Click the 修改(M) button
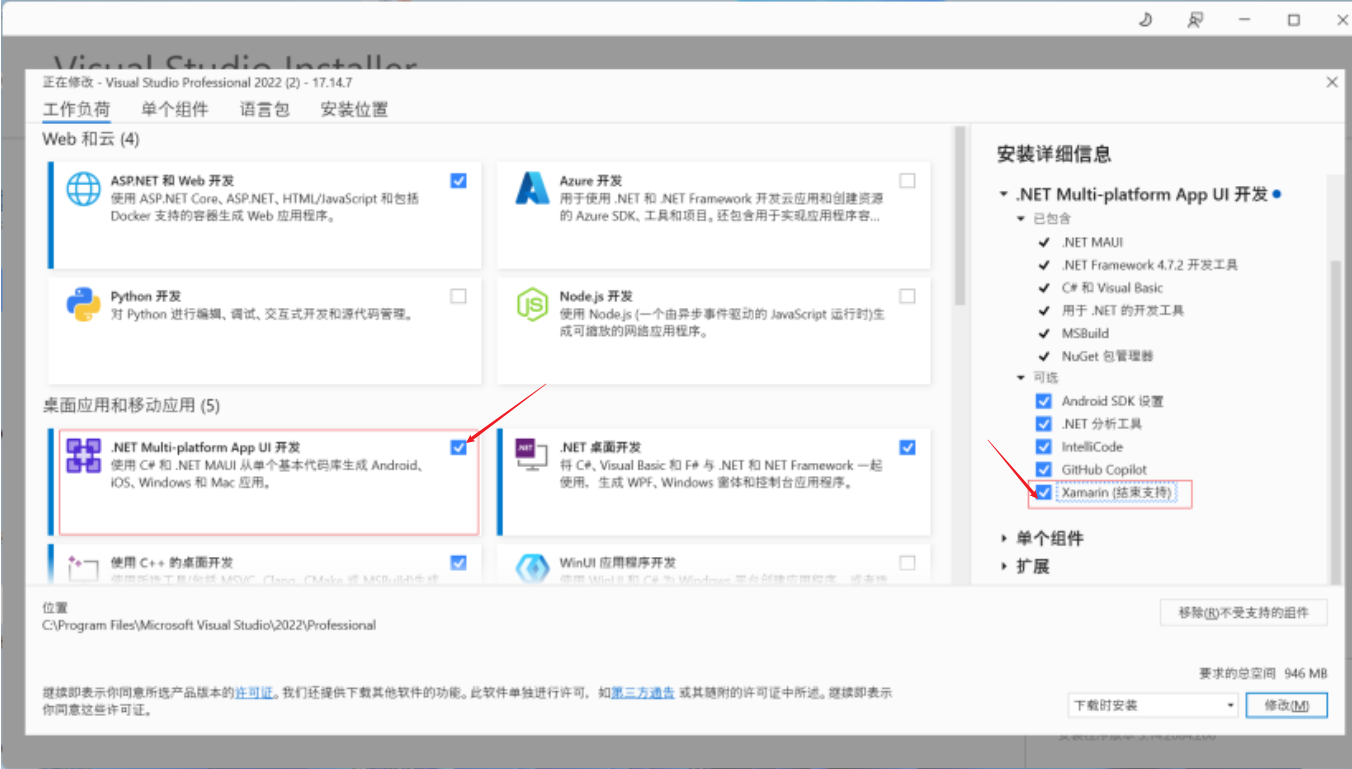Image resolution: width=1352 pixels, height=769 pixels. point(1287,705)
